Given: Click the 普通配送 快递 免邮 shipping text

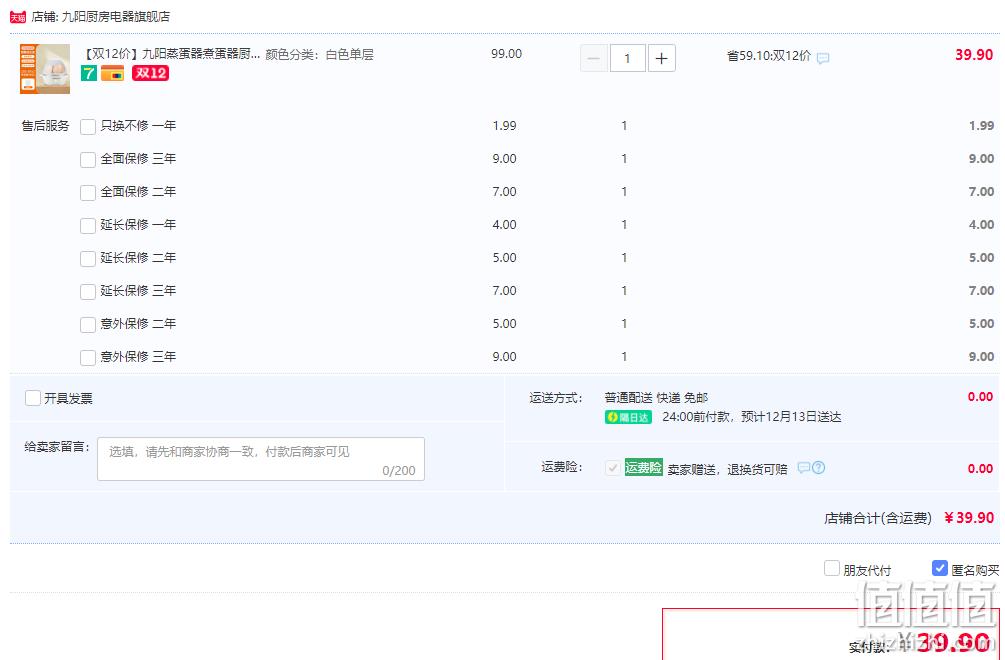Looking at the screenshot, I should [656, 398].
